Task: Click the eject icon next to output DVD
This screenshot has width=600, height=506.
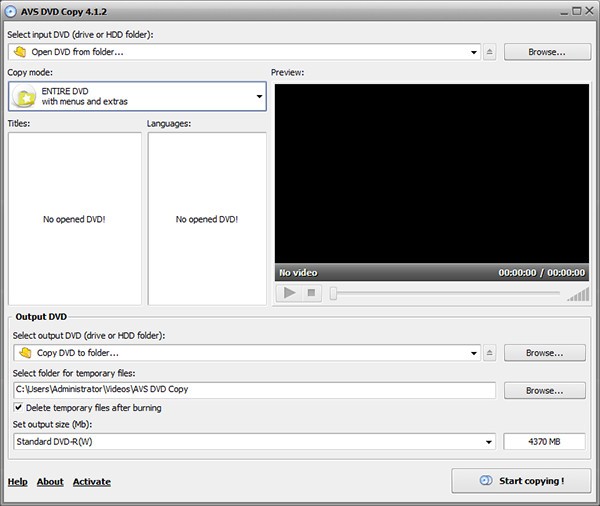Action: (490, 353)
